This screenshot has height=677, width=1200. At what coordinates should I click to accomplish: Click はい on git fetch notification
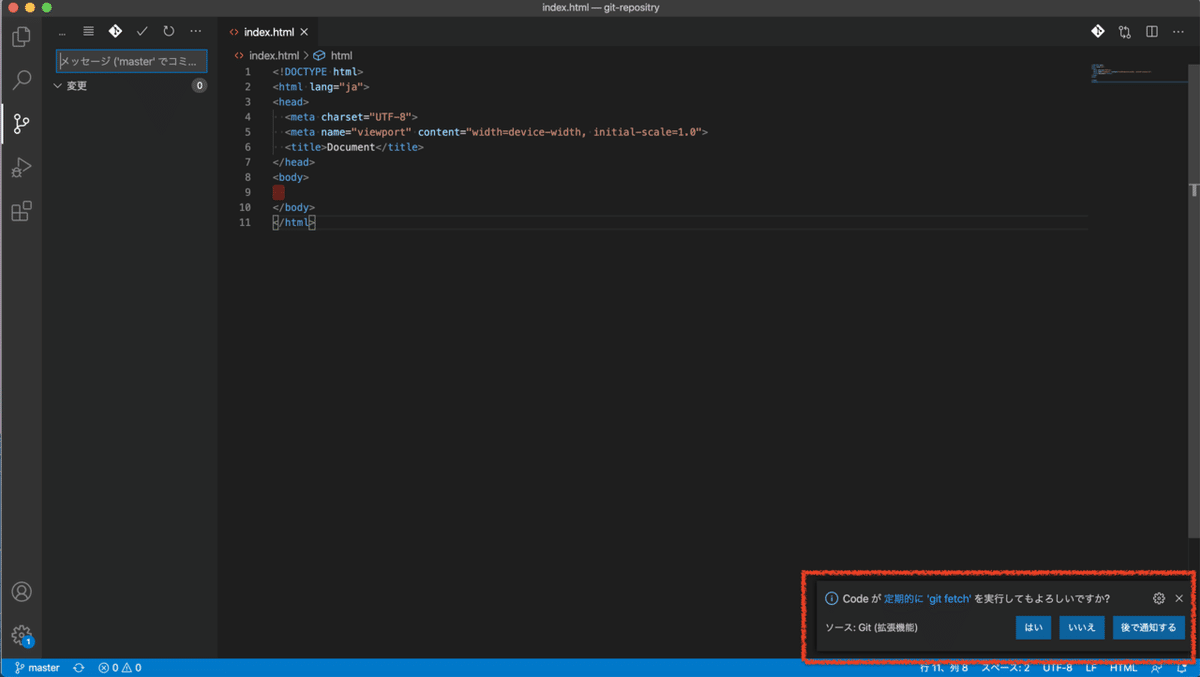point(1033,628)
